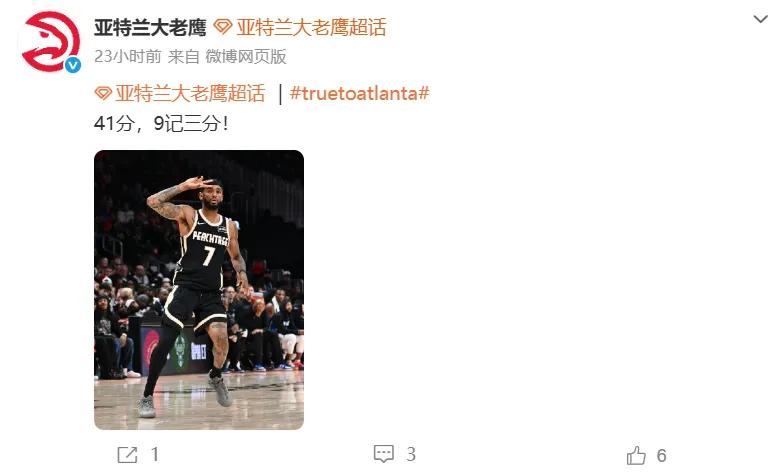
Task: Click the 23小时前 timestamp
Action: 128,56
